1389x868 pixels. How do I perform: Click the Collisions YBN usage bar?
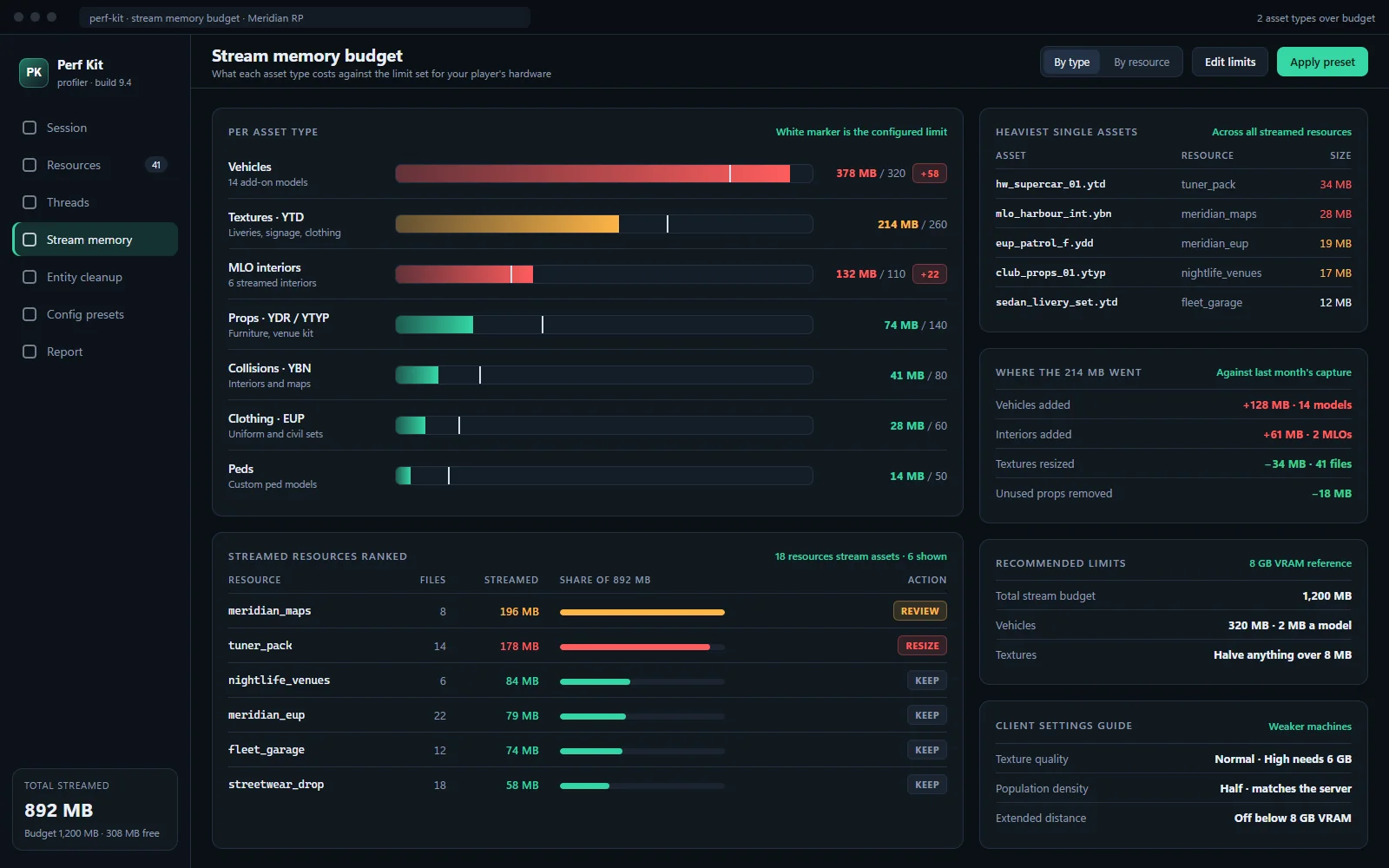tap(604, 375)
